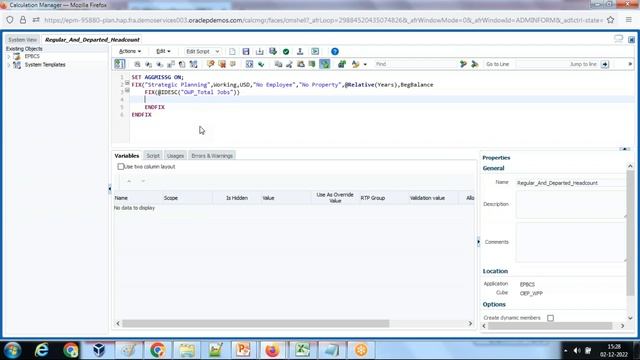Screen dimensions: 640x360
Task: Open the Firefox hamburger menu
Action: 629,20
